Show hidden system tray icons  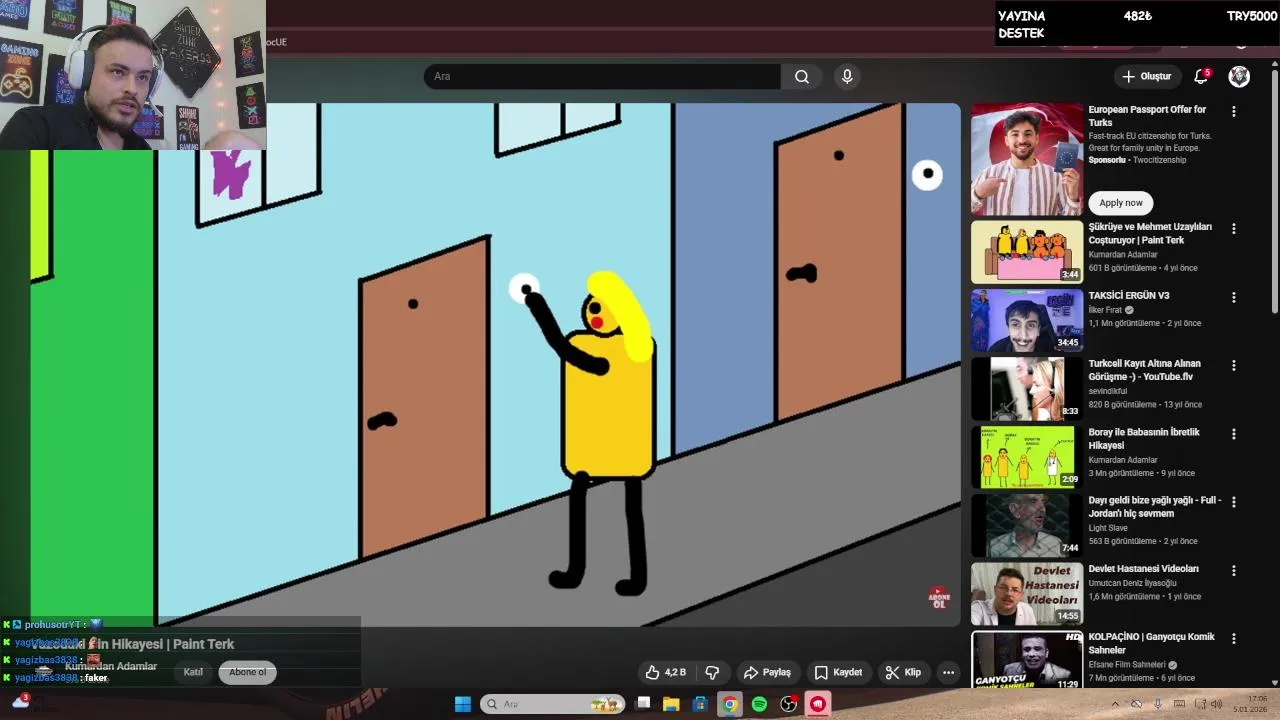click(1115, 704)
